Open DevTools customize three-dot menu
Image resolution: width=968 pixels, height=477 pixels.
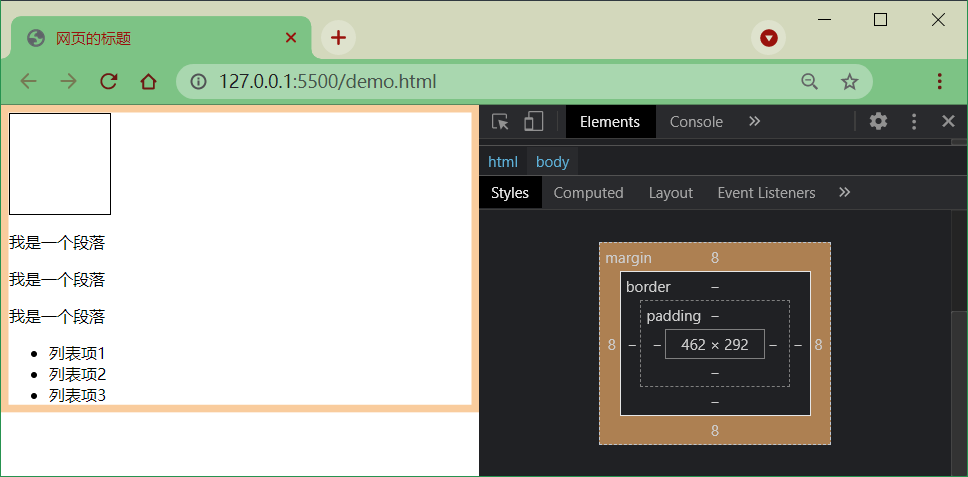coord(914,122)
